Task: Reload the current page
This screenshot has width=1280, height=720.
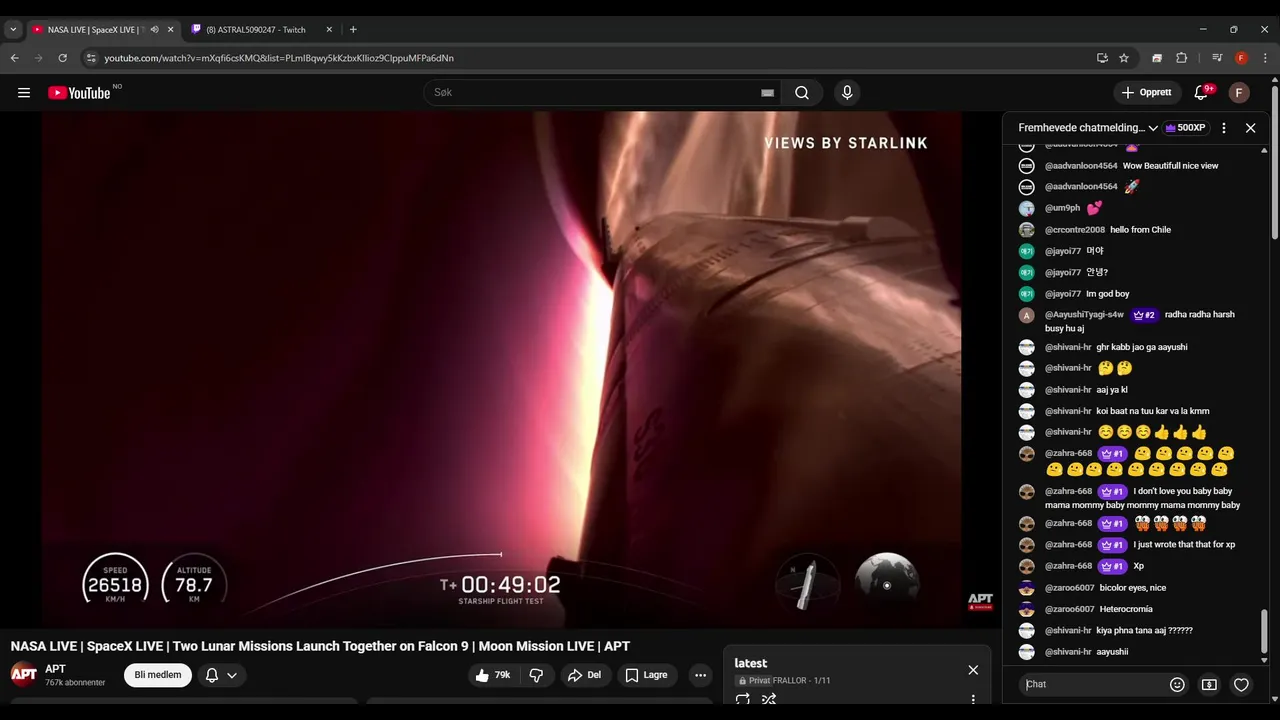Action: (x=62, y=58)
